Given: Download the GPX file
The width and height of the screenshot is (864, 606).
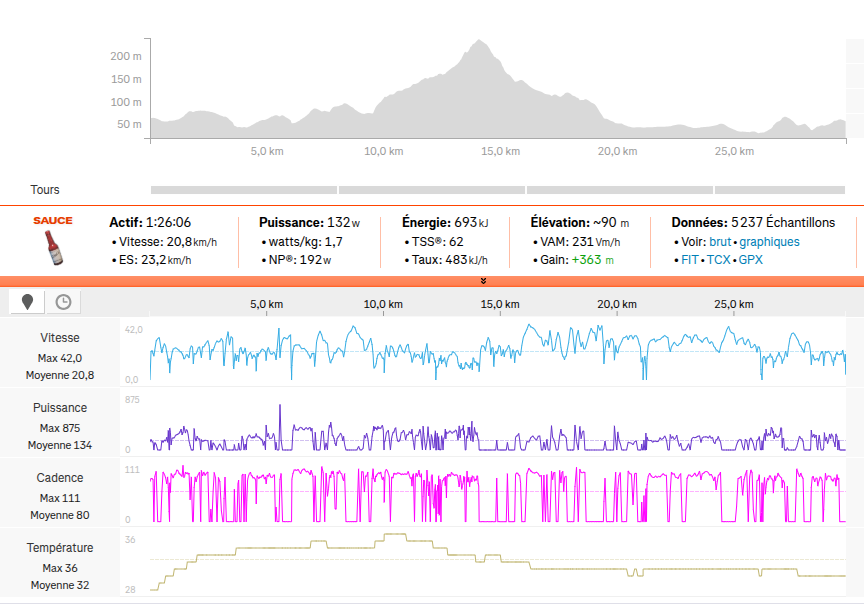Looking at the screenshot, I should (750, 259).
